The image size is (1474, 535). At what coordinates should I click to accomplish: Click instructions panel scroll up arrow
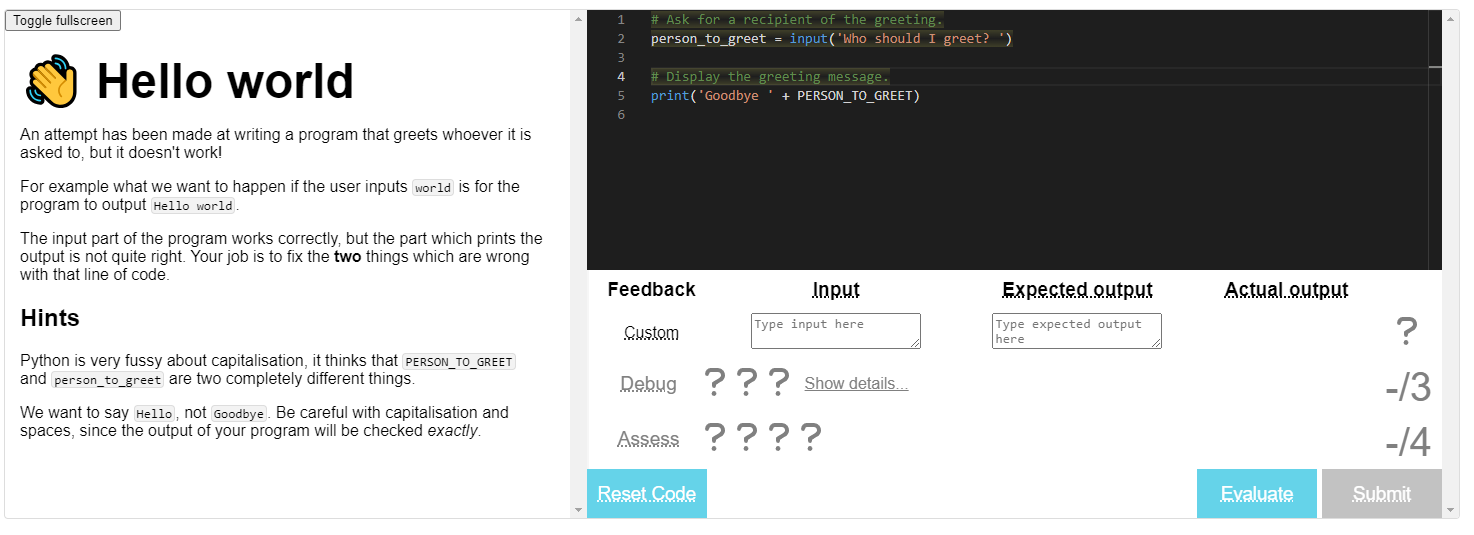tap(578, 18)
